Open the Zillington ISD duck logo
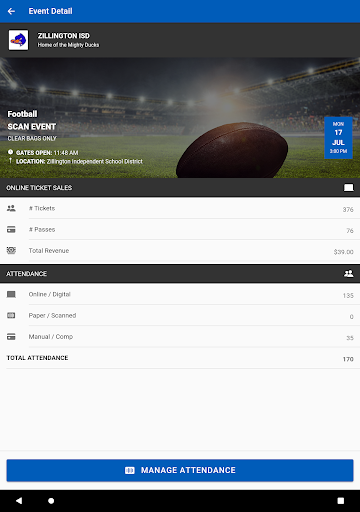Viewport: 360px width, 512px height. click(x=18, y=40)
